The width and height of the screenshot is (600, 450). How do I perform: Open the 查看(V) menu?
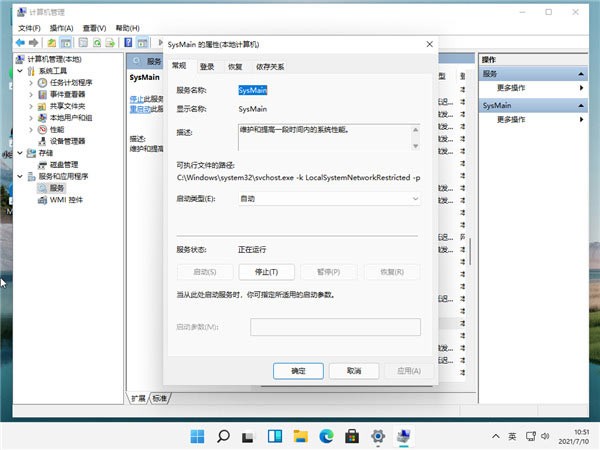[x=94, y=28]
